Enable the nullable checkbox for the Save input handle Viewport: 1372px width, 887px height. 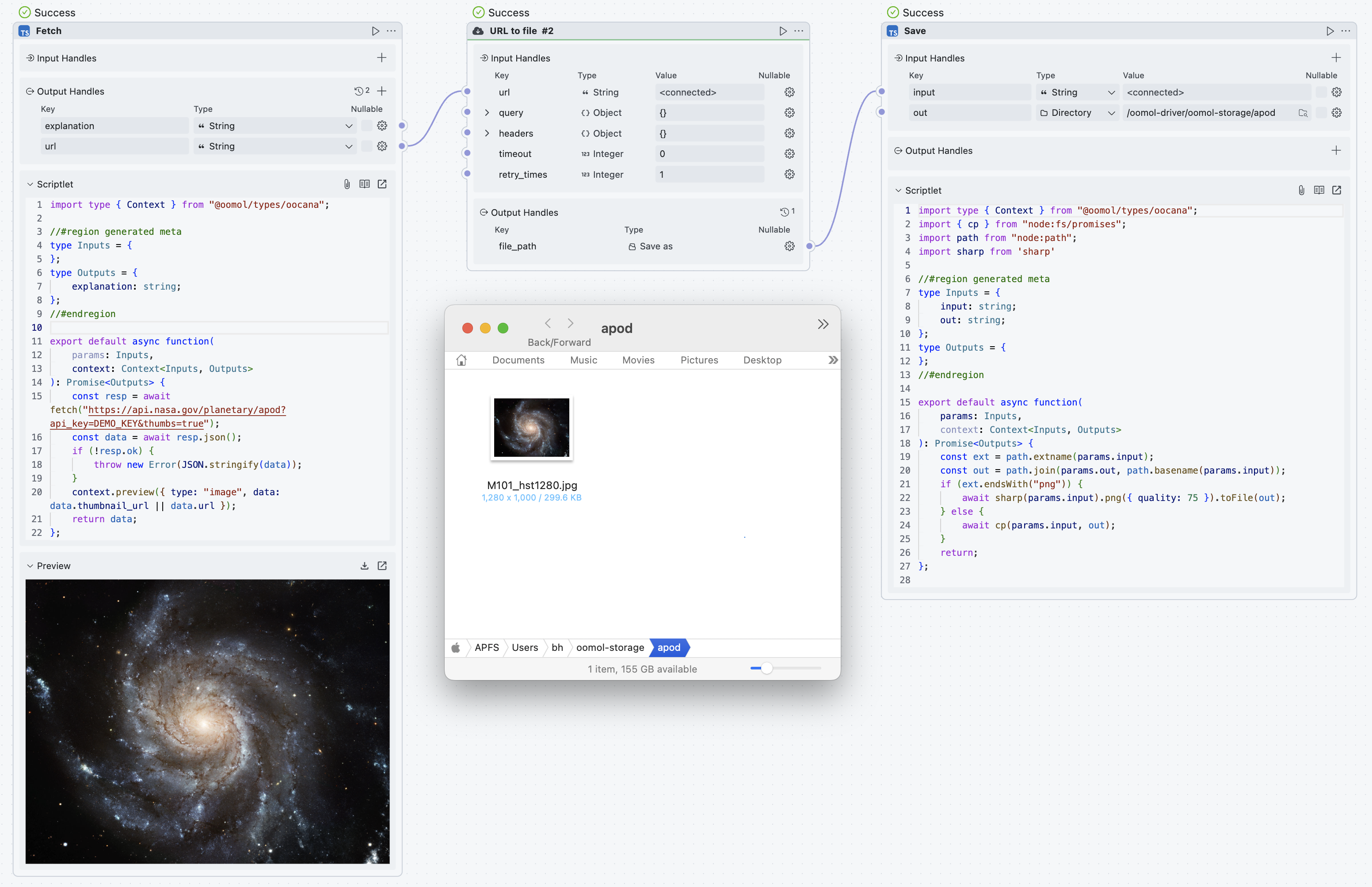(1321, 92)
